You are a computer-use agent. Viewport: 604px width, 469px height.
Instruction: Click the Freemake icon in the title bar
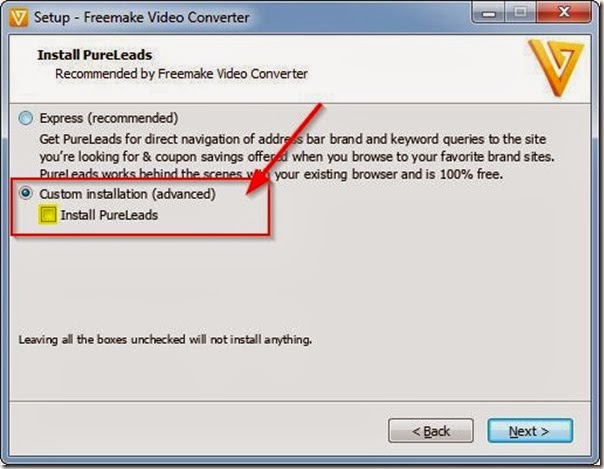click(18, 17)
